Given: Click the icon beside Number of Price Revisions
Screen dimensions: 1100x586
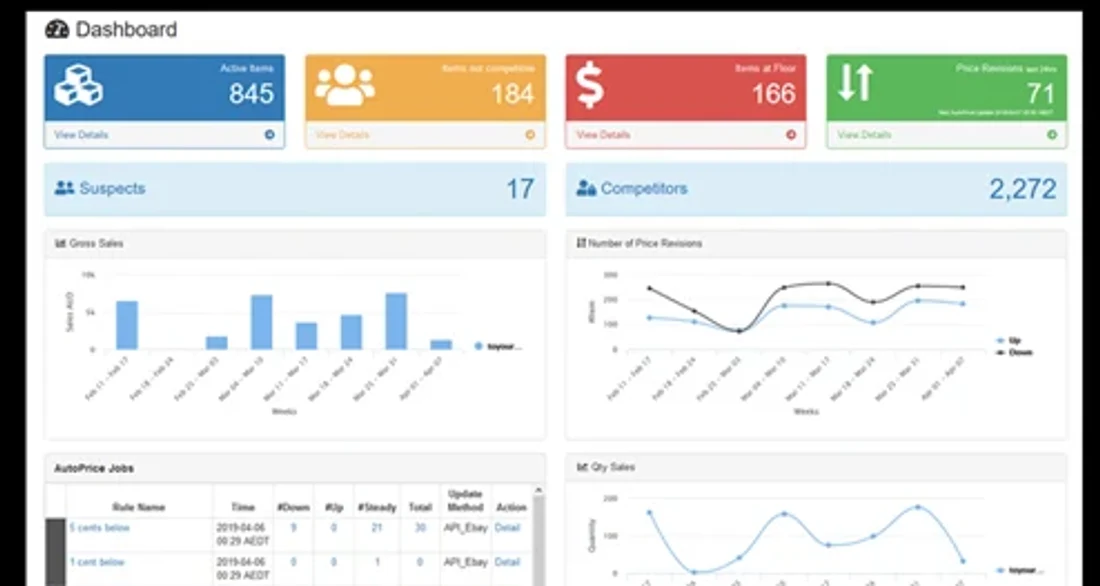Looking at the screenshot, I should click(581, 244).
